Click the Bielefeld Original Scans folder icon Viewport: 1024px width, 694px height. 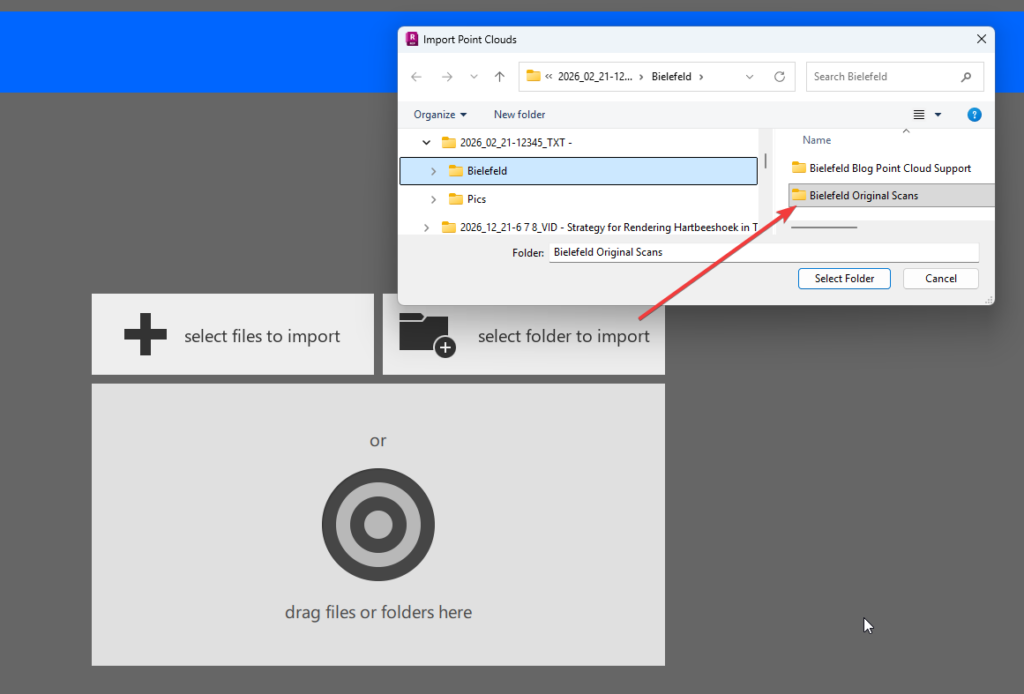click(798, 195)
